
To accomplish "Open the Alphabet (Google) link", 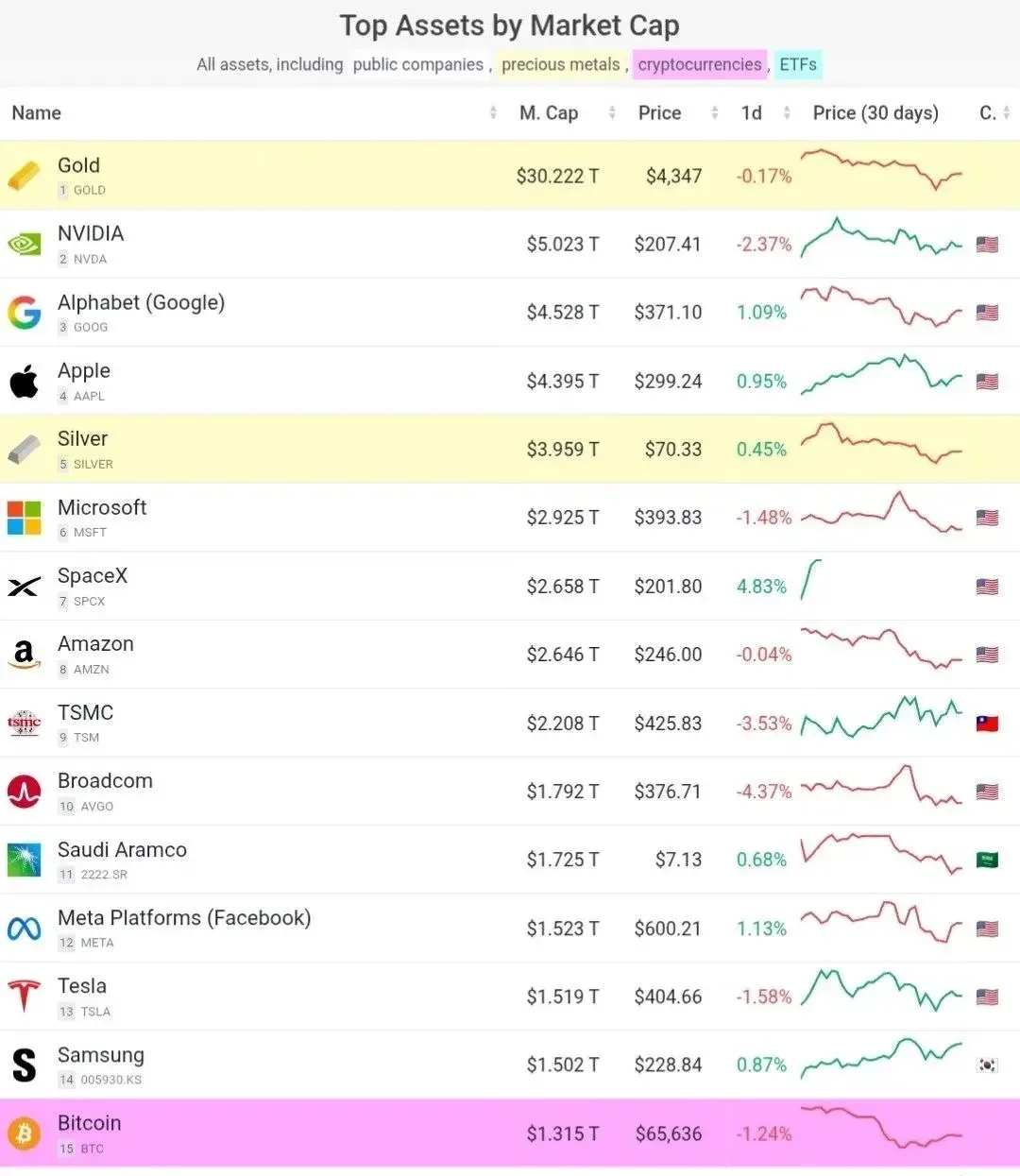I will tap(142, 302).
